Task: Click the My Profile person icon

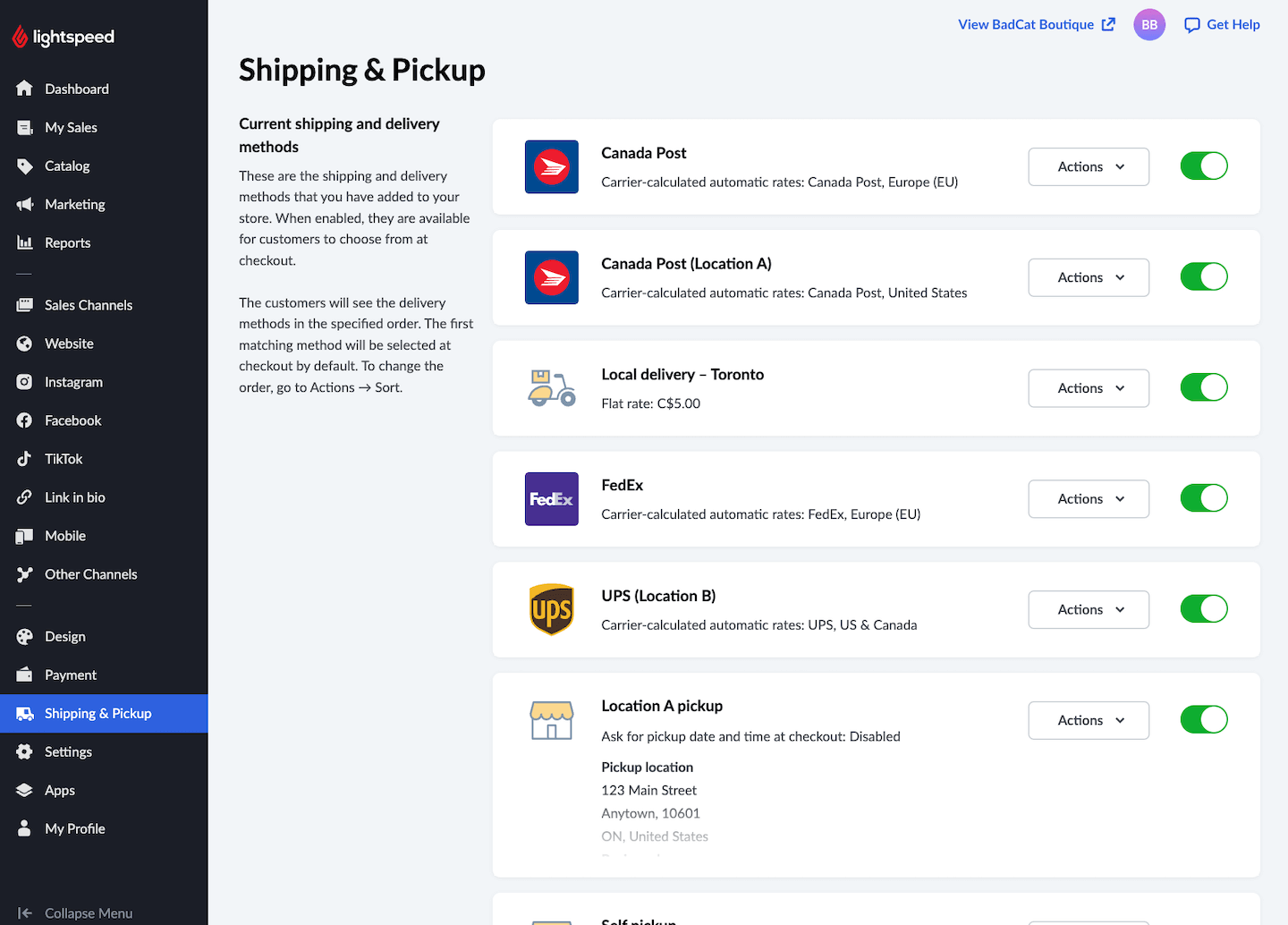Action: click(x=24, y=829)
